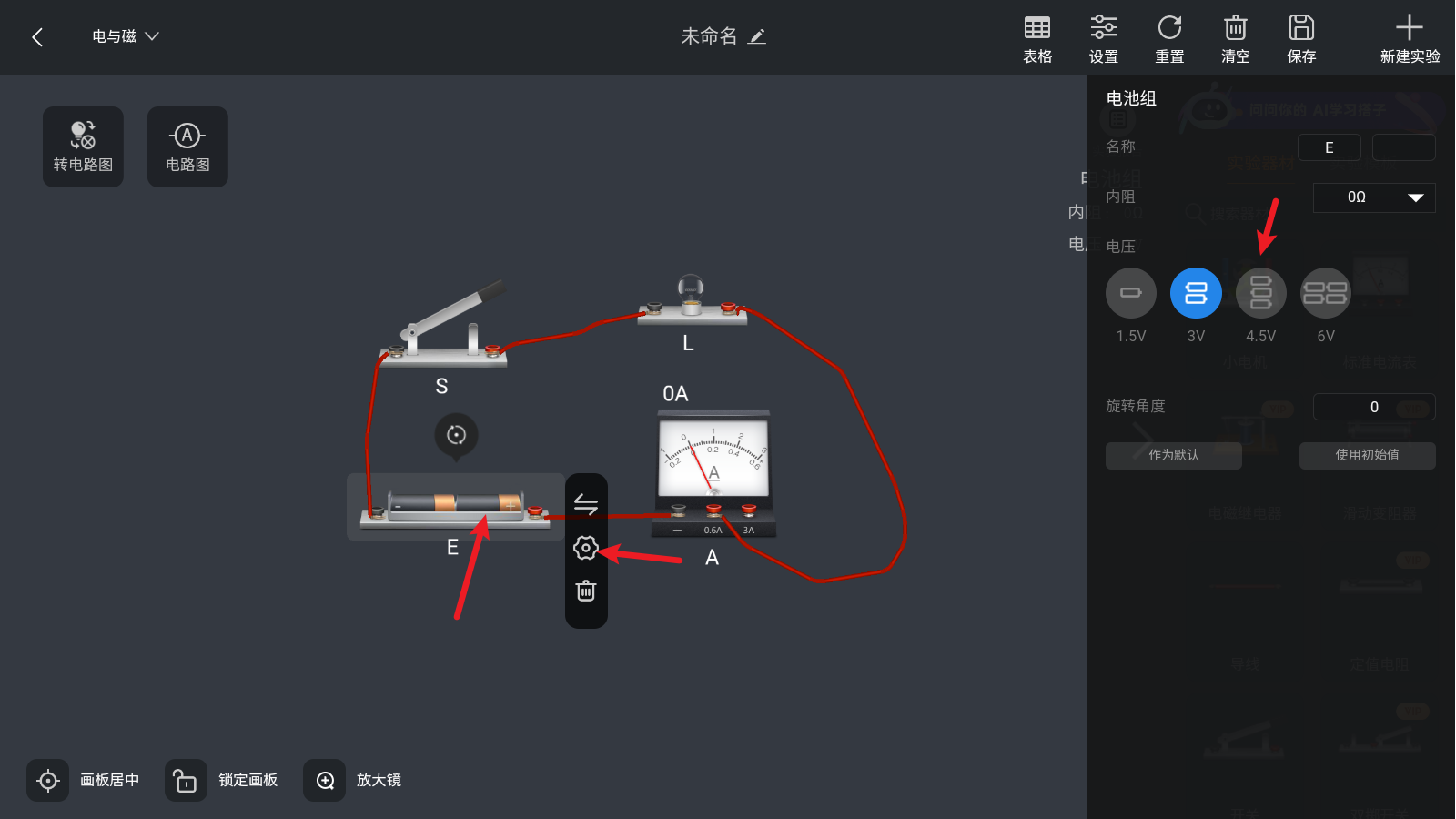Image resolution: width=1456 pixels, height=819 pixels.
Task: Toggle the 锁定画板 canvas lock
Action: [x=186, y=780]
